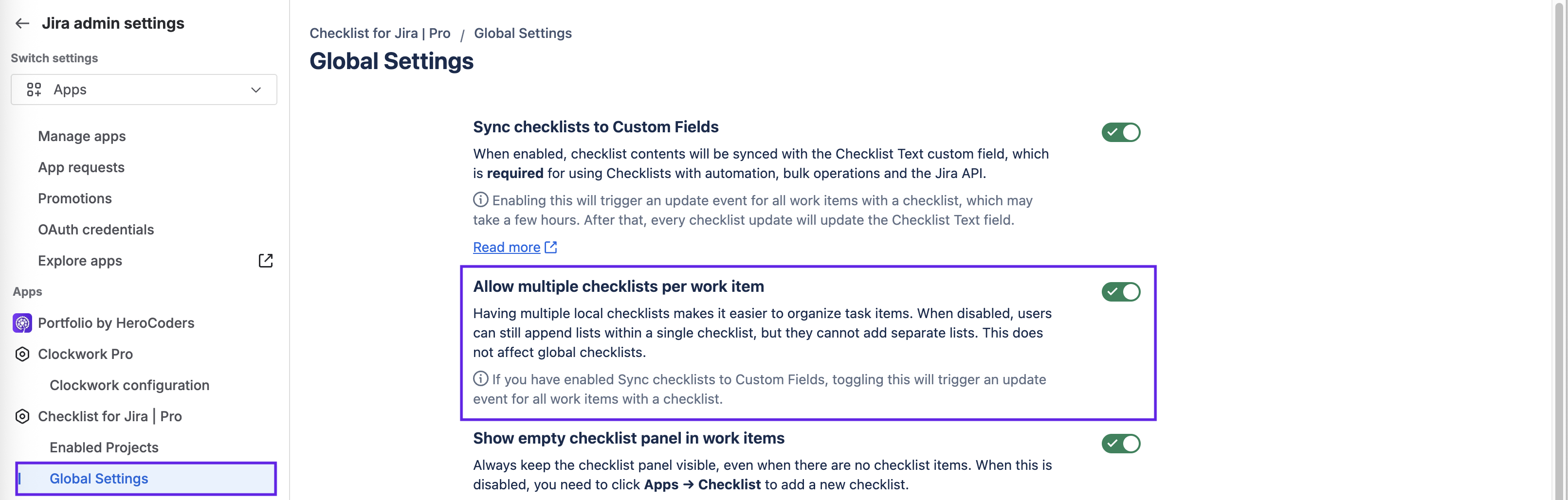
Task: Click the Apps grid icon in switcher
Action: pos(34,90)
